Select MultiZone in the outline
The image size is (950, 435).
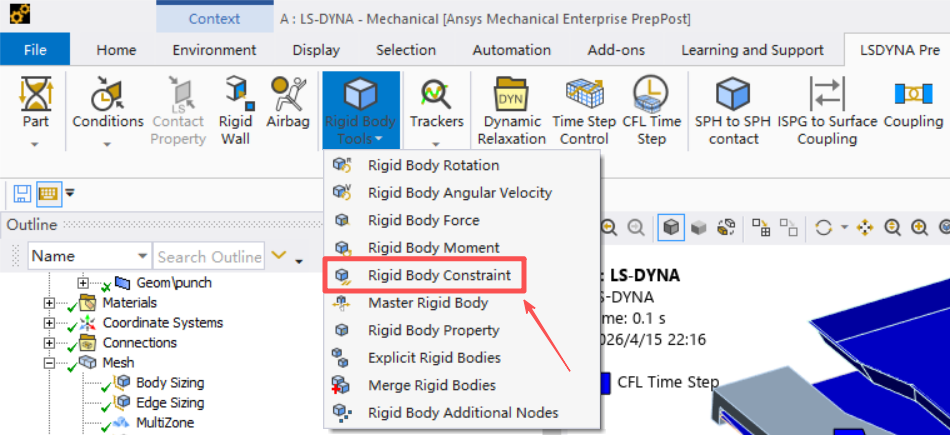[165, 422]
